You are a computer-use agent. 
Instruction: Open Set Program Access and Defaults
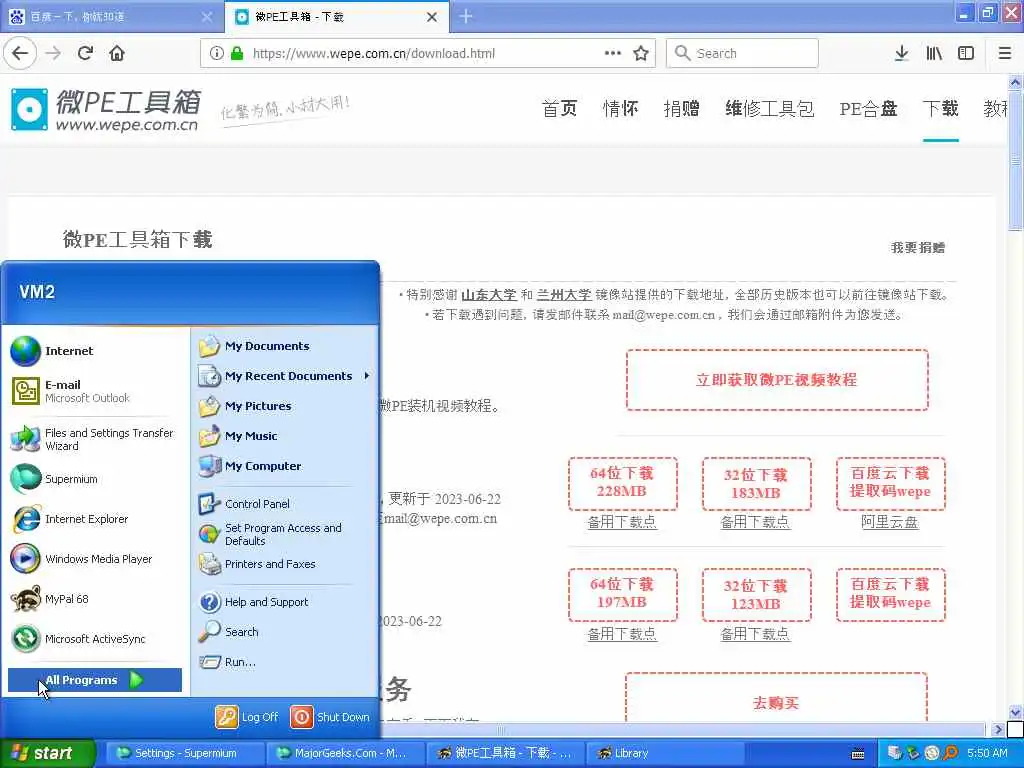[284, 534]
